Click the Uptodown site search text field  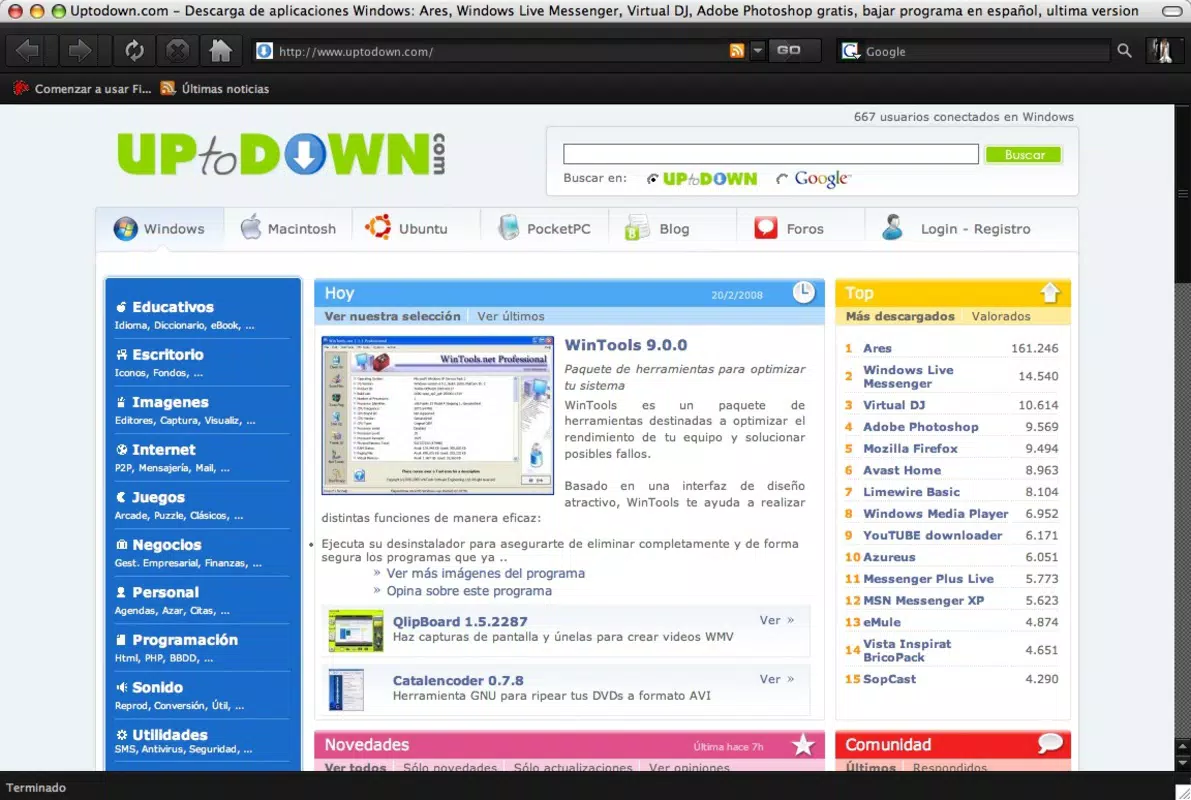(x=770, y=154)
